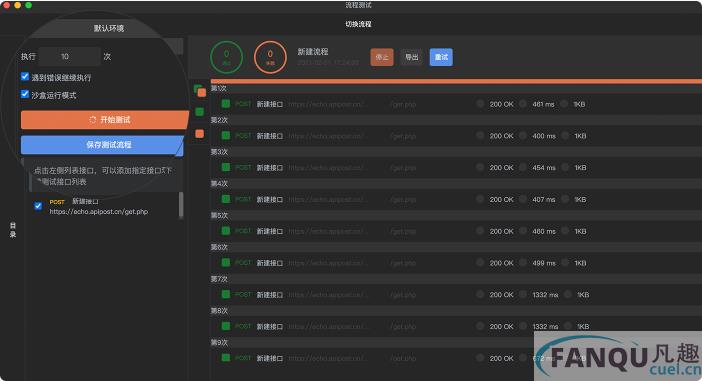Viewport: 702px width, 381px height.
Task: Collapse the 第5次 run group header
Action: click(456, 215)
